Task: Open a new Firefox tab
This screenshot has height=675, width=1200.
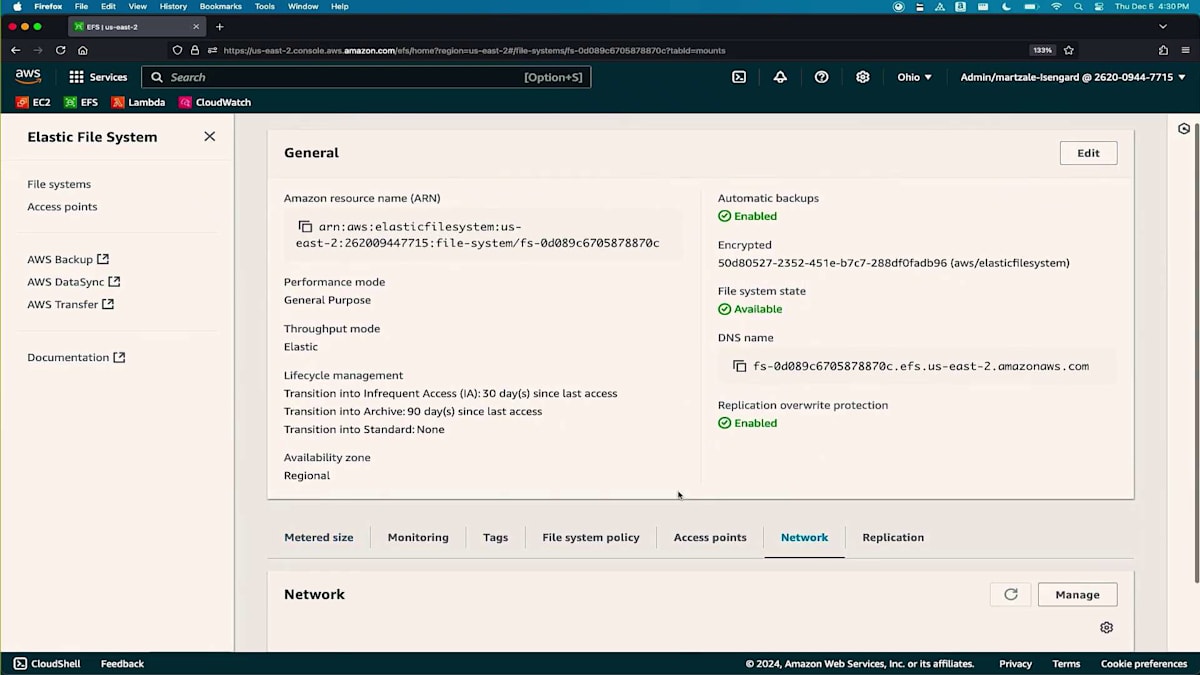Action: click(220, 26)
